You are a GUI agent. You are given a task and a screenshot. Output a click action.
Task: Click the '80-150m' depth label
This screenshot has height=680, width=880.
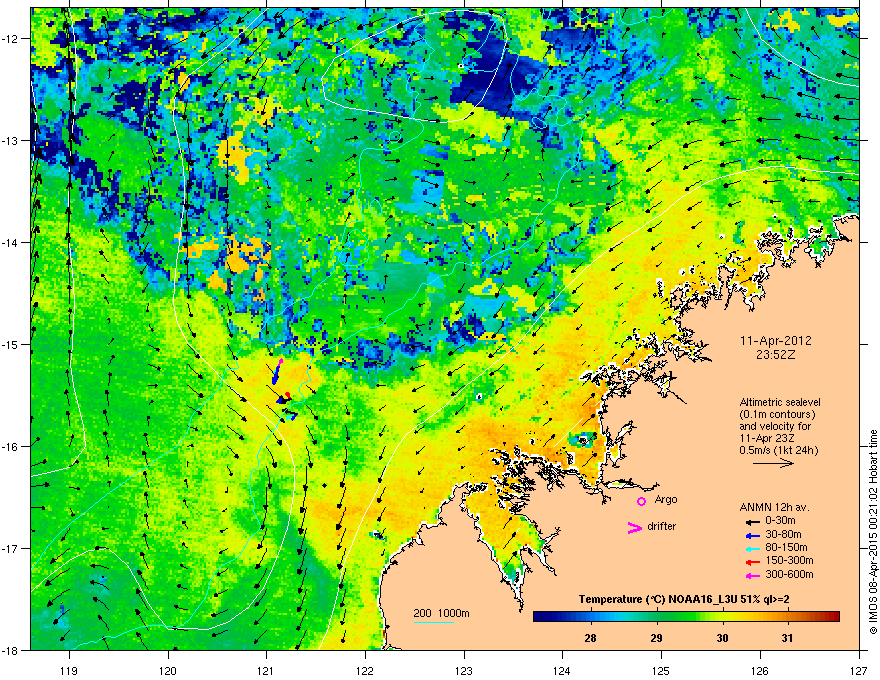pos(786,548)
